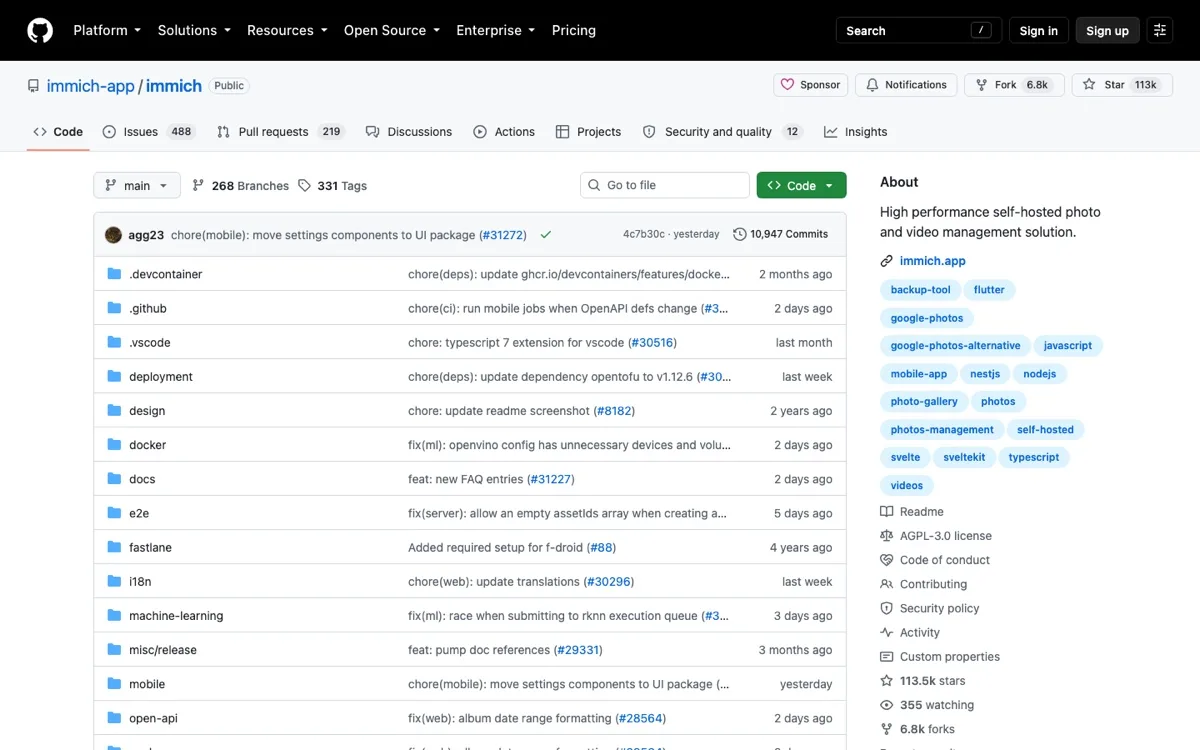Click the sveltekit topic tag
Viewport: 1200px width, 750px height.
coord(965,457)
